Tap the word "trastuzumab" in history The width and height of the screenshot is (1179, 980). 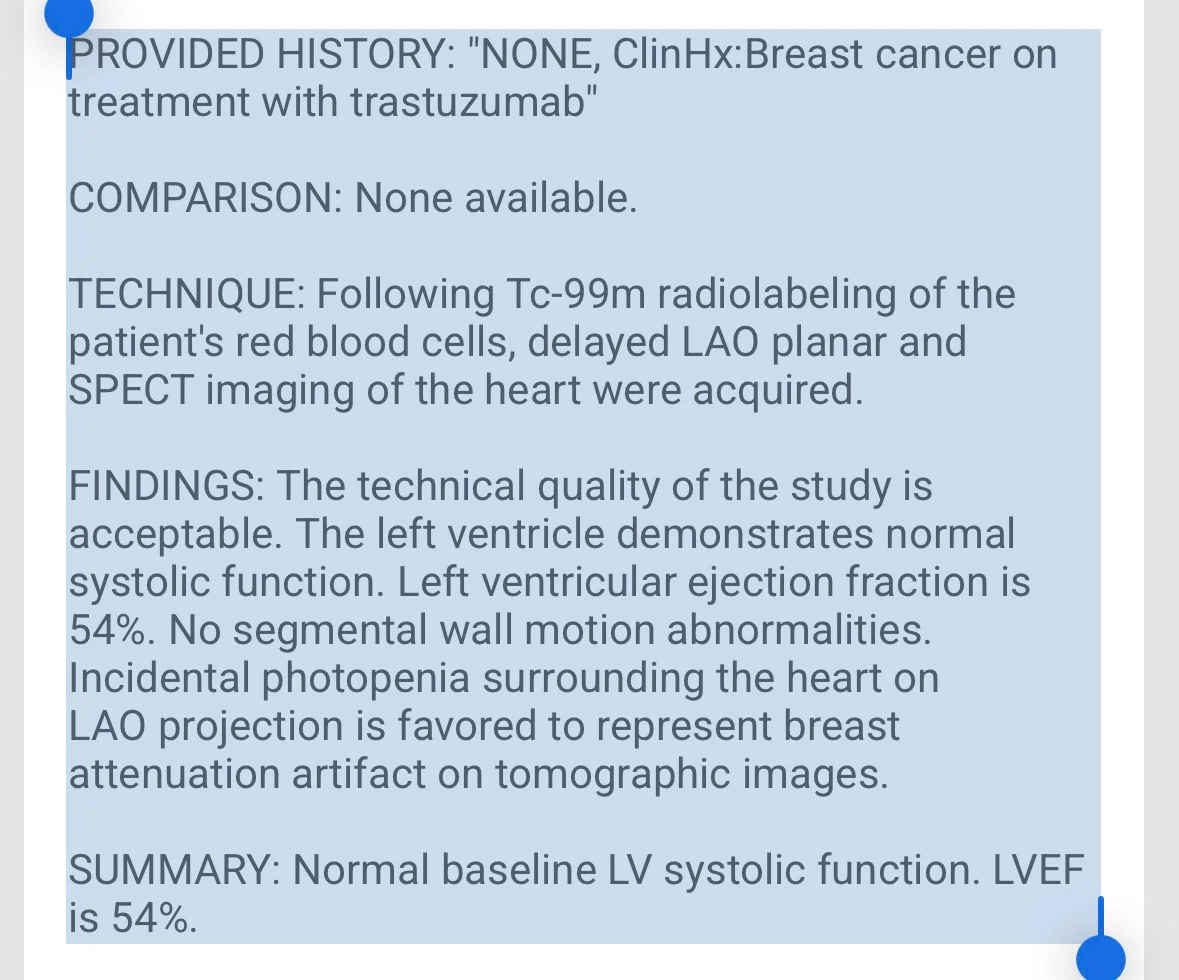(468, 102)
